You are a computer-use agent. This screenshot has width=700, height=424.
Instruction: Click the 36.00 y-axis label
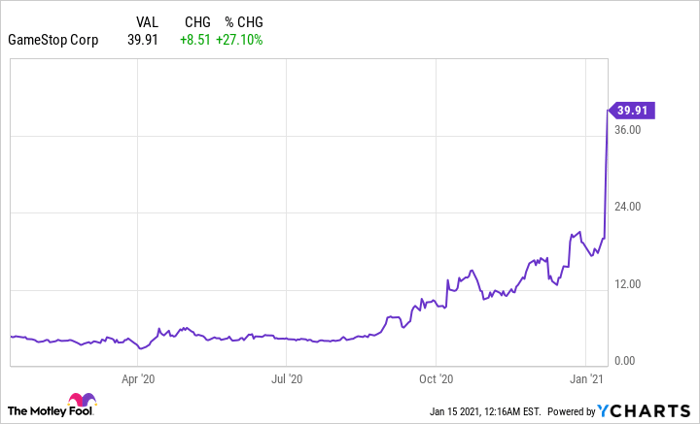[627, 130]
